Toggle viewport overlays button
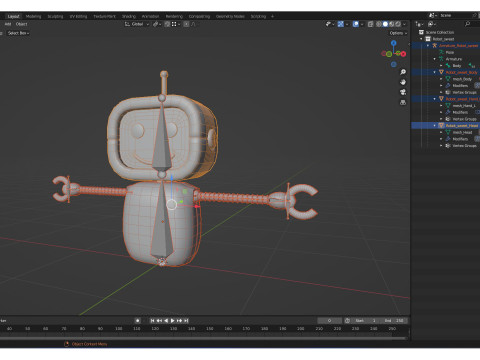This screenshot has width=480, height=360. tap(356, 24)
